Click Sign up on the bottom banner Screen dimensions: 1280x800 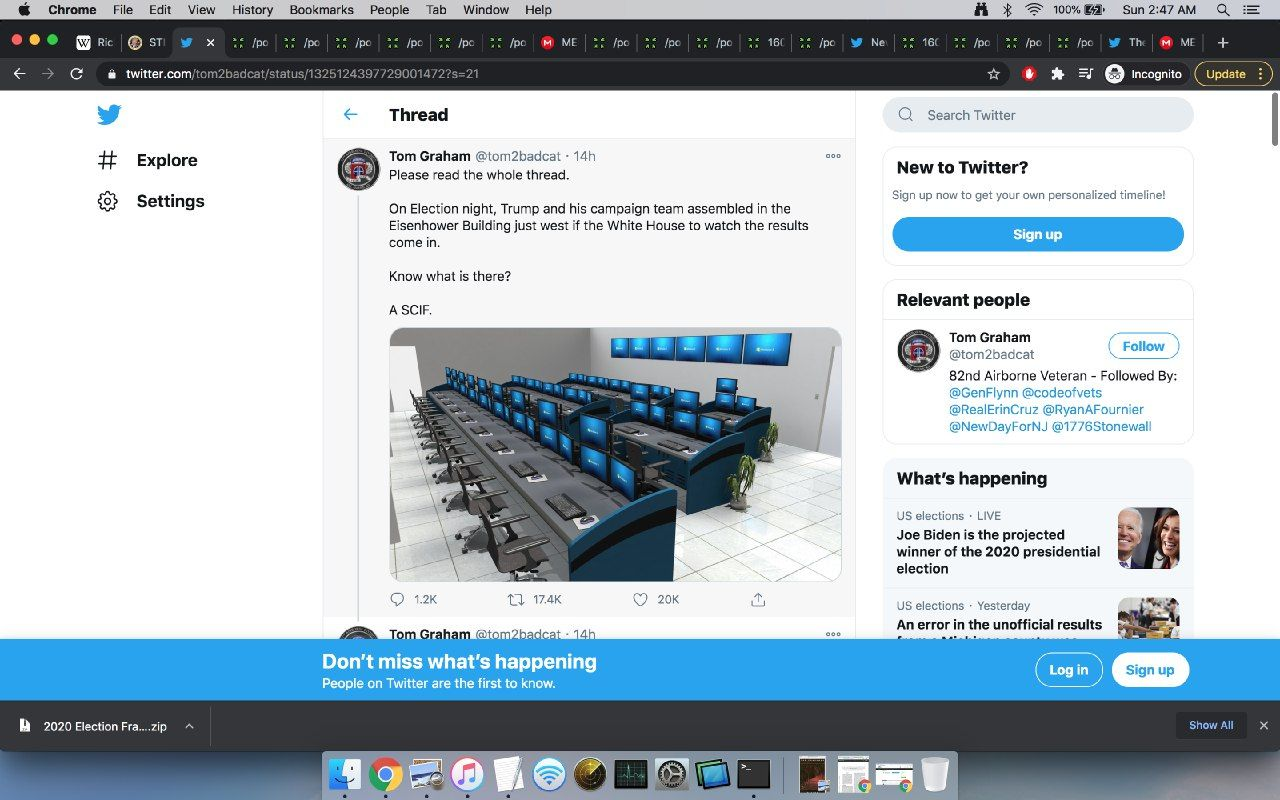click(1150, 670)
